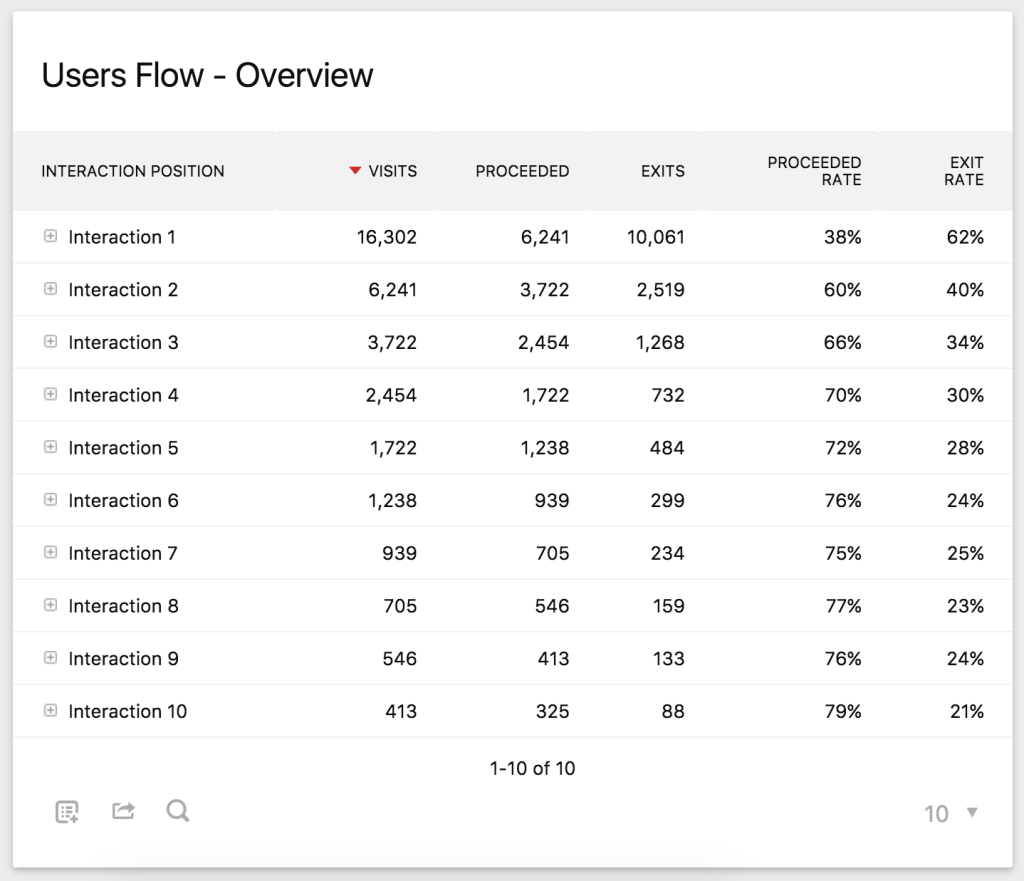
Task: Sort by the Exit Rate column header
Action: 964,171
